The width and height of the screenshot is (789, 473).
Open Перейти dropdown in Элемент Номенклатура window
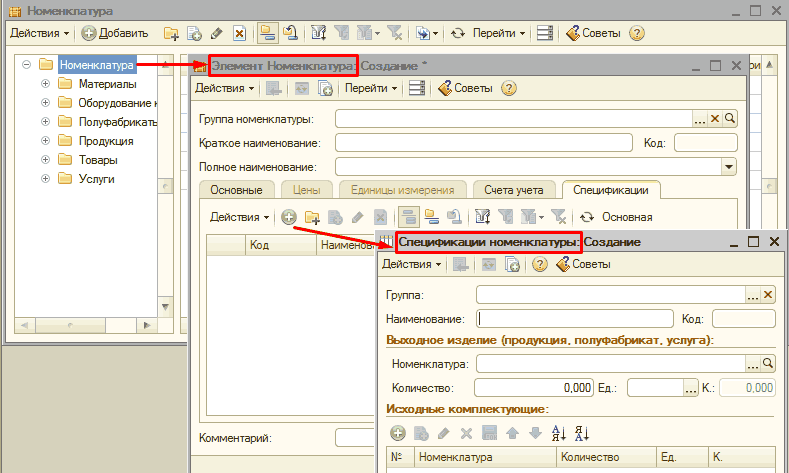click(x=371, y=89)
